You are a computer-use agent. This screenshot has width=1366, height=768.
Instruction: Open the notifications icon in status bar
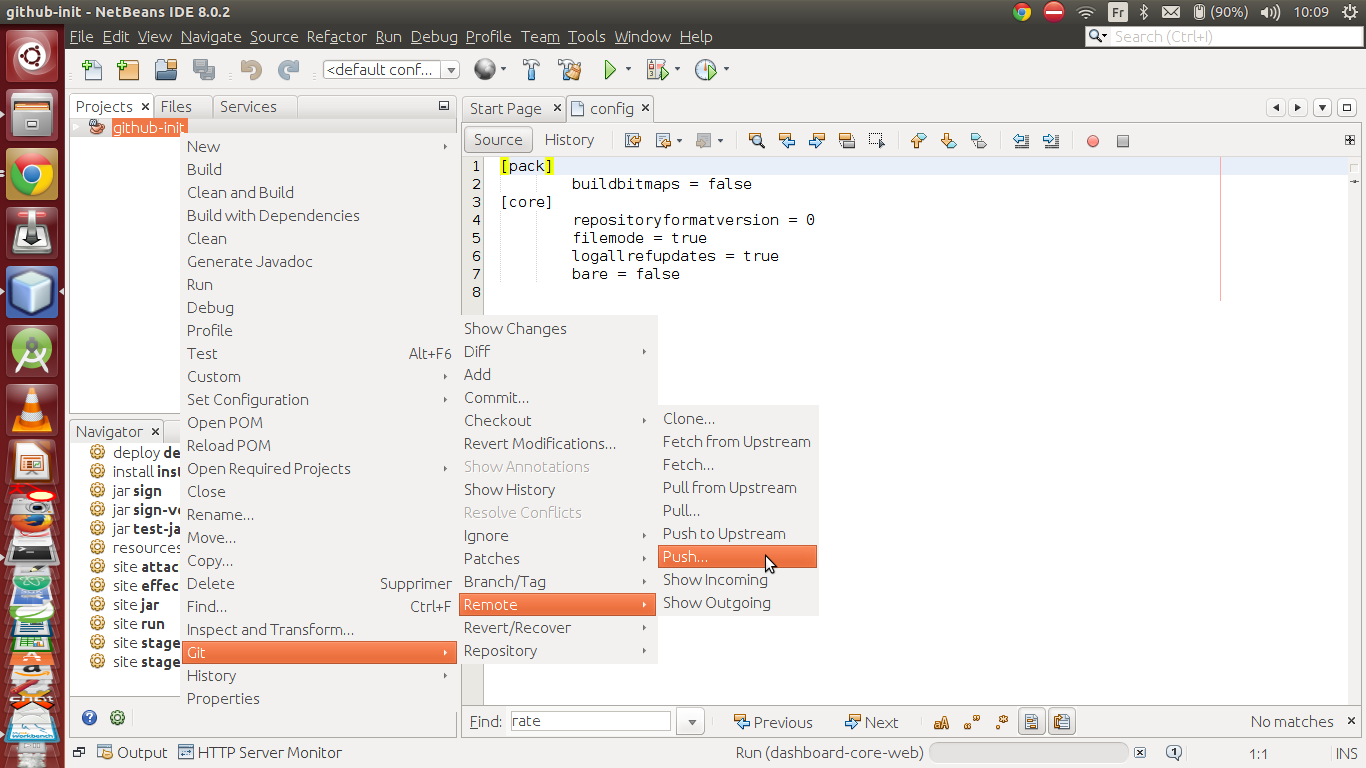tap(1175, 753)
